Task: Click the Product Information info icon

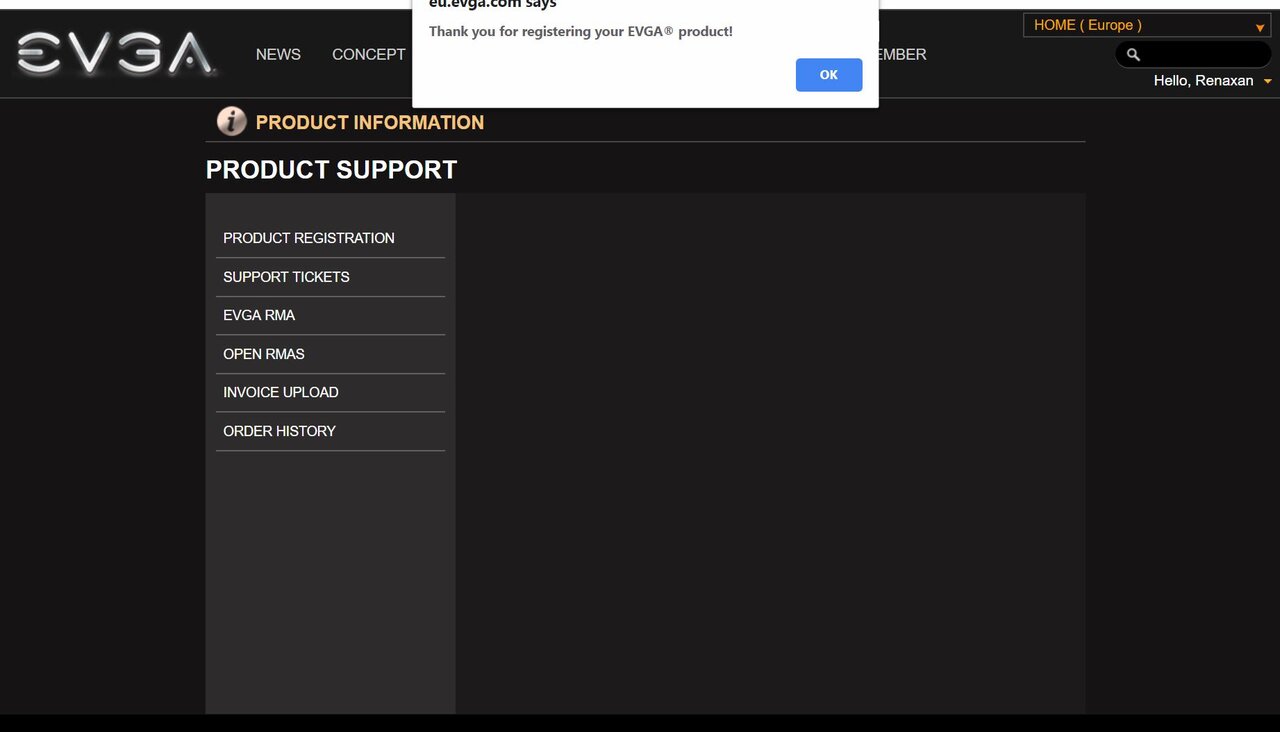Action: point(232,121)
